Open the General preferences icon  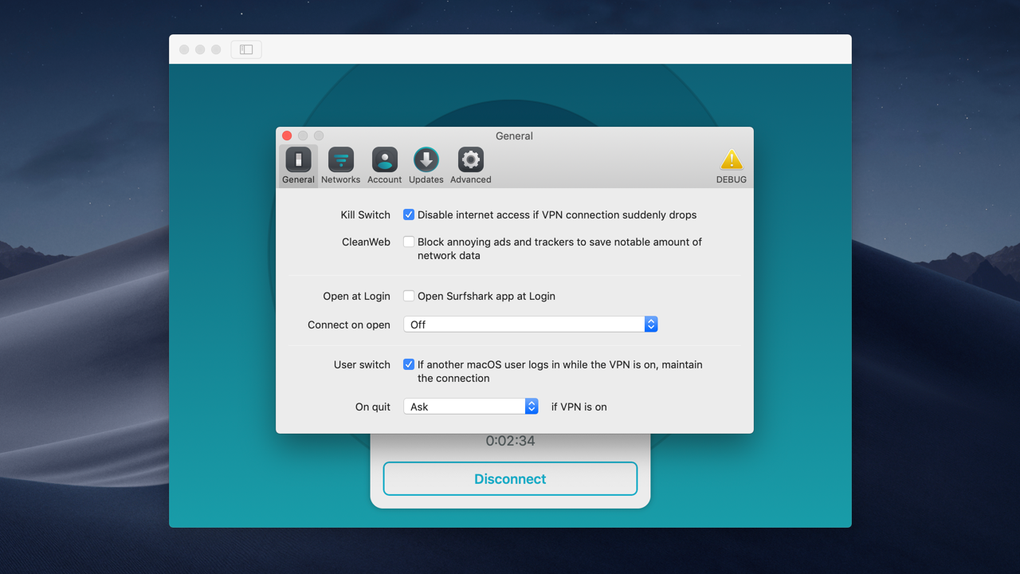298,165
